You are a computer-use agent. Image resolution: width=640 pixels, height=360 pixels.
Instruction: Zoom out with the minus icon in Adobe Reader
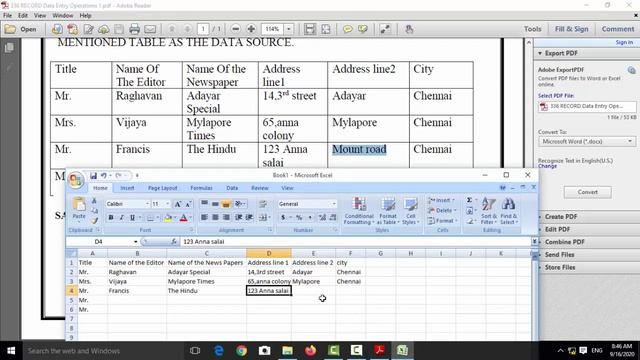coord(236,29)
